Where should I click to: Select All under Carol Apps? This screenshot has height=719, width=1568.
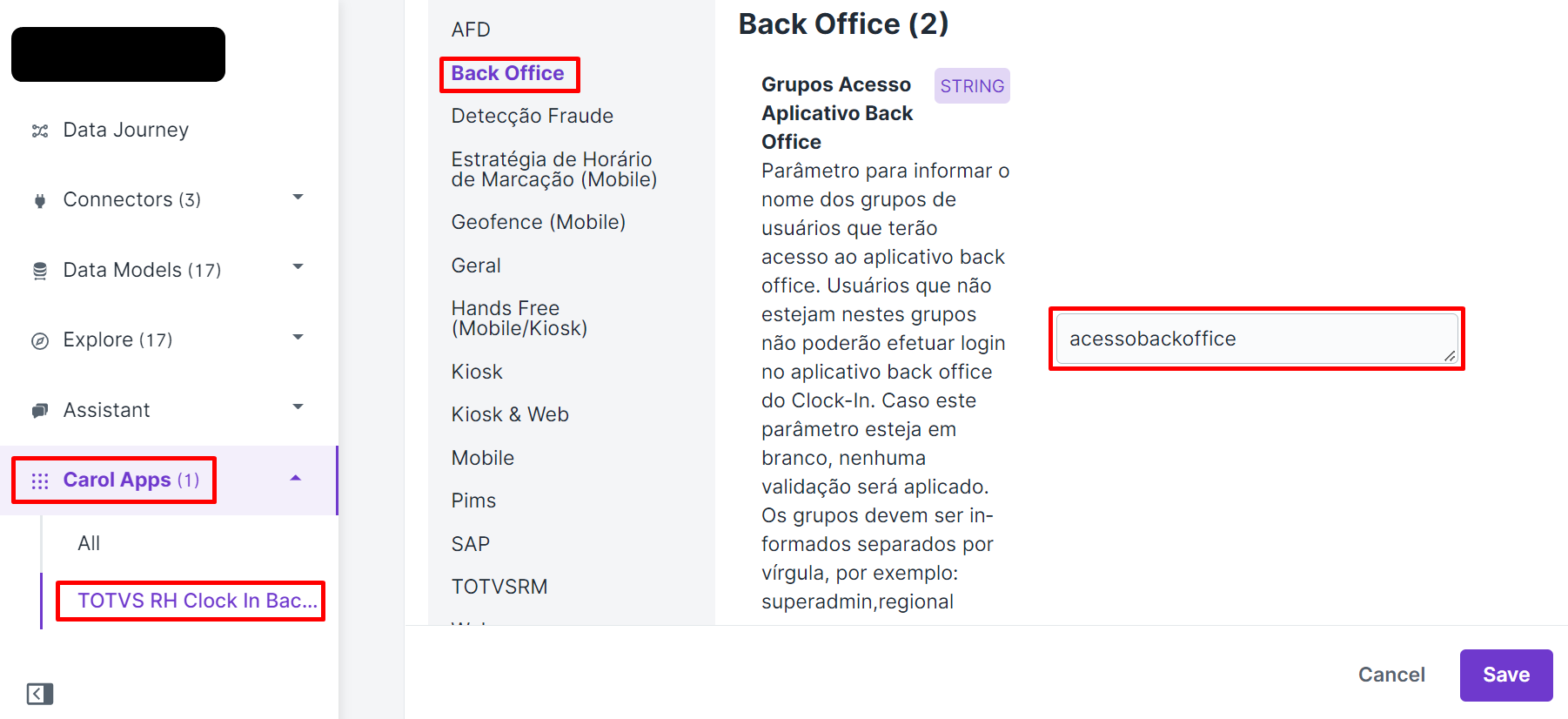[89, 543]
